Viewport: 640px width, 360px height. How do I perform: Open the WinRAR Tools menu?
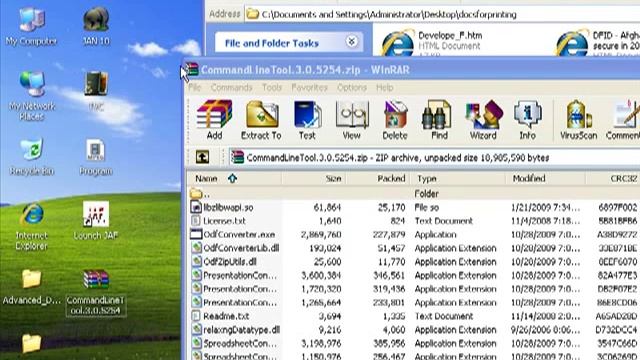(x=272, y=87)
